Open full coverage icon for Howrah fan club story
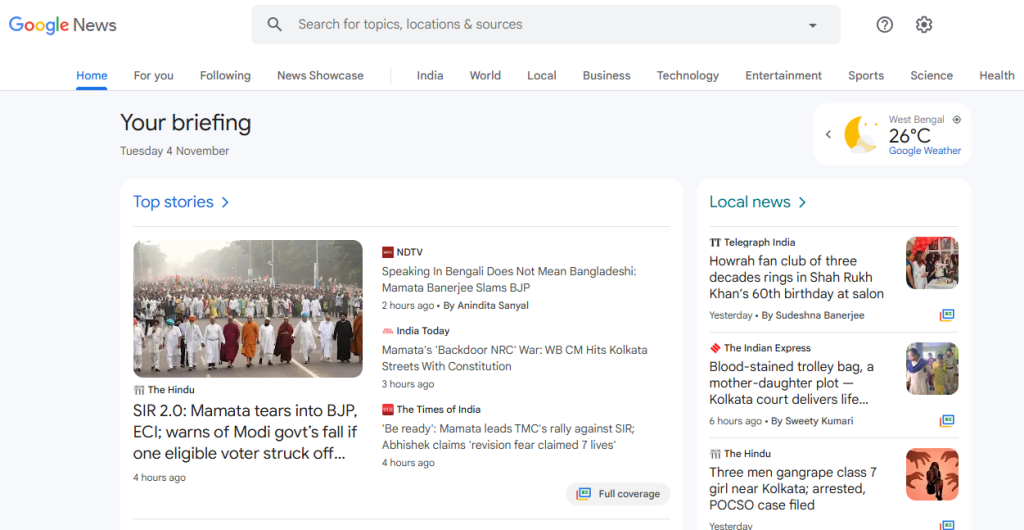This screenshot has height=530, width=1024. pyautogui.click(x=947, y=315)
